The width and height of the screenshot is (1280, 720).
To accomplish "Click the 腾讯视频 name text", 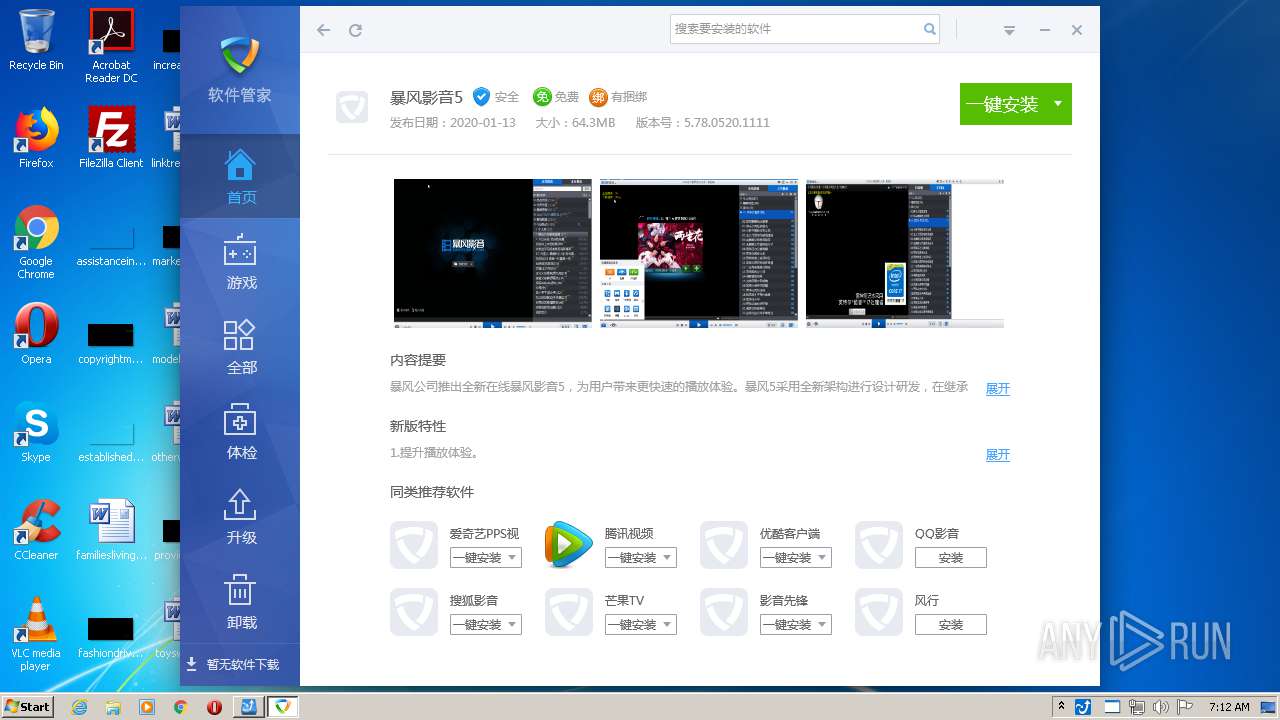I will coord(629,534).
